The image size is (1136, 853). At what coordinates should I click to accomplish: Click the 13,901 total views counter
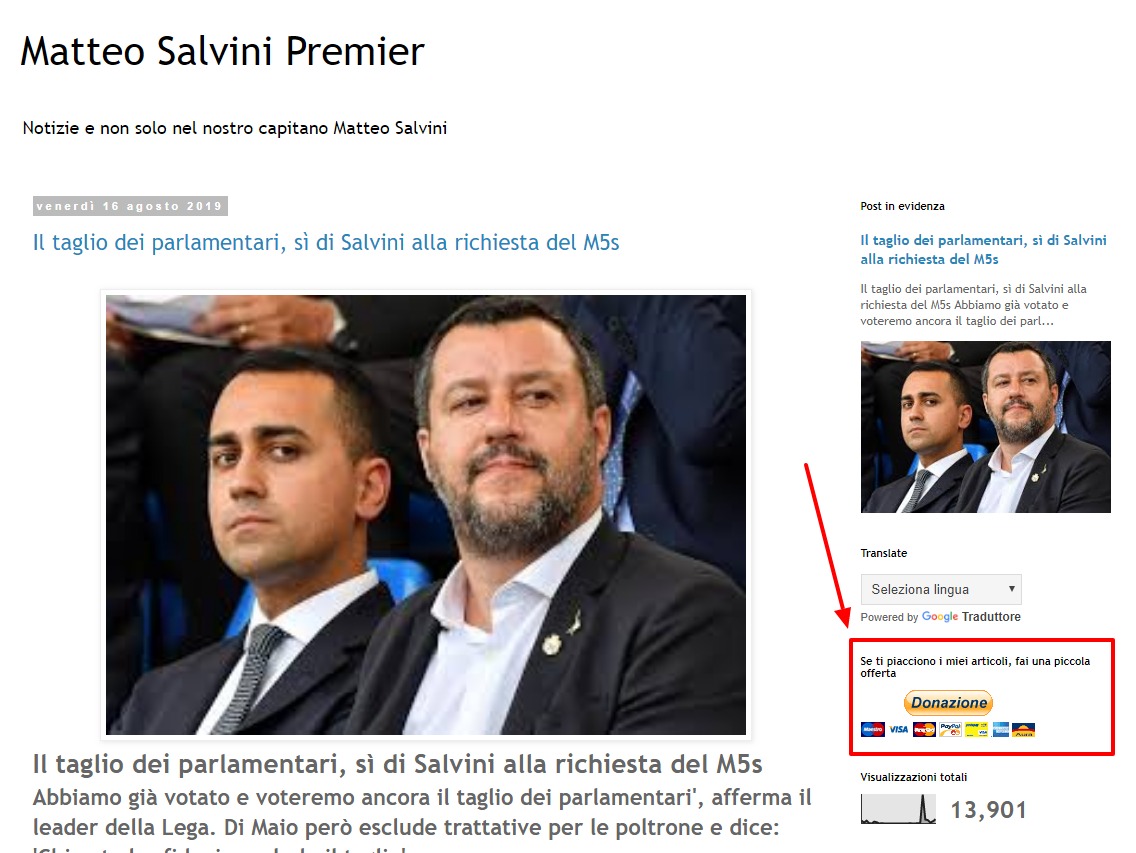[x=988, y=810]
